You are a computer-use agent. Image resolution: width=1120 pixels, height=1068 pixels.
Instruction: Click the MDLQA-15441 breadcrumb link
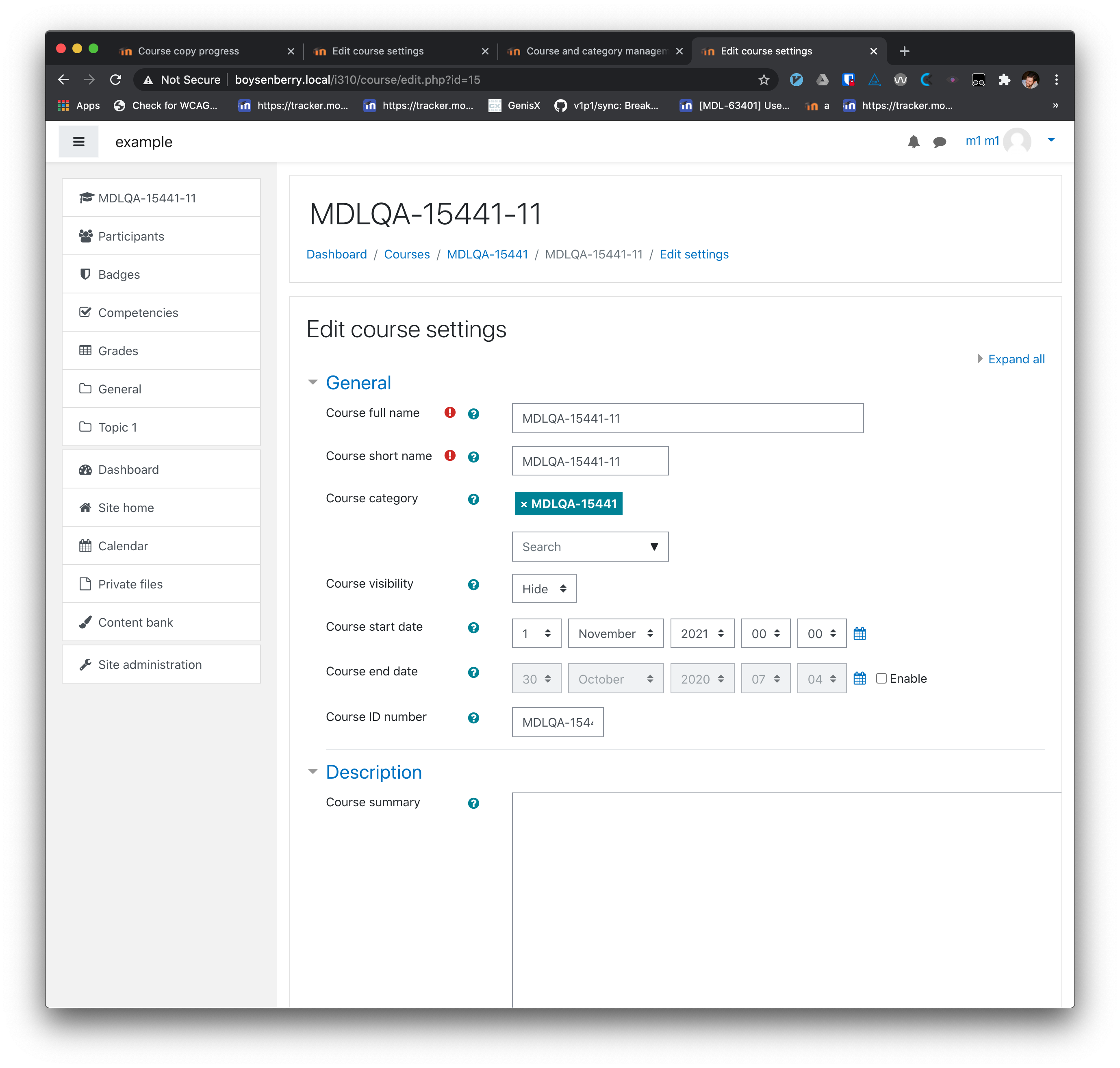487,254
